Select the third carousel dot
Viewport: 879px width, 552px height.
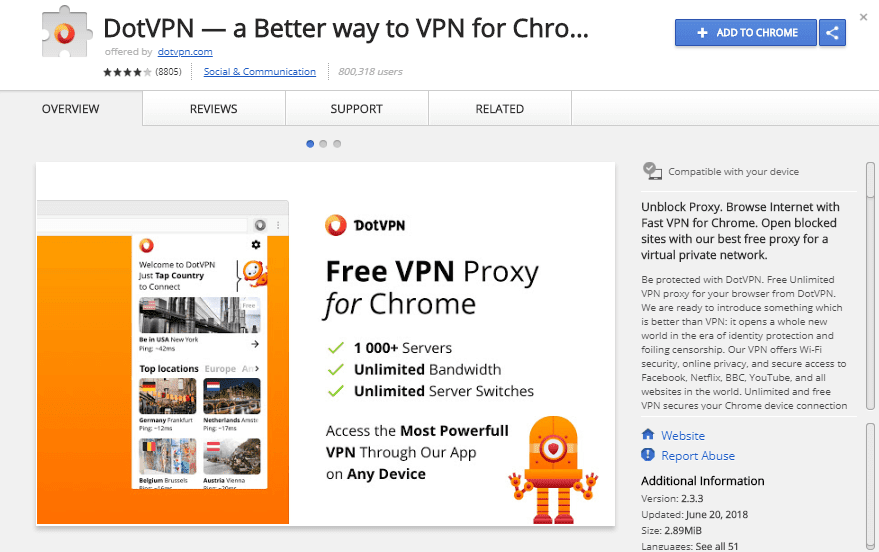coord(337,144)
